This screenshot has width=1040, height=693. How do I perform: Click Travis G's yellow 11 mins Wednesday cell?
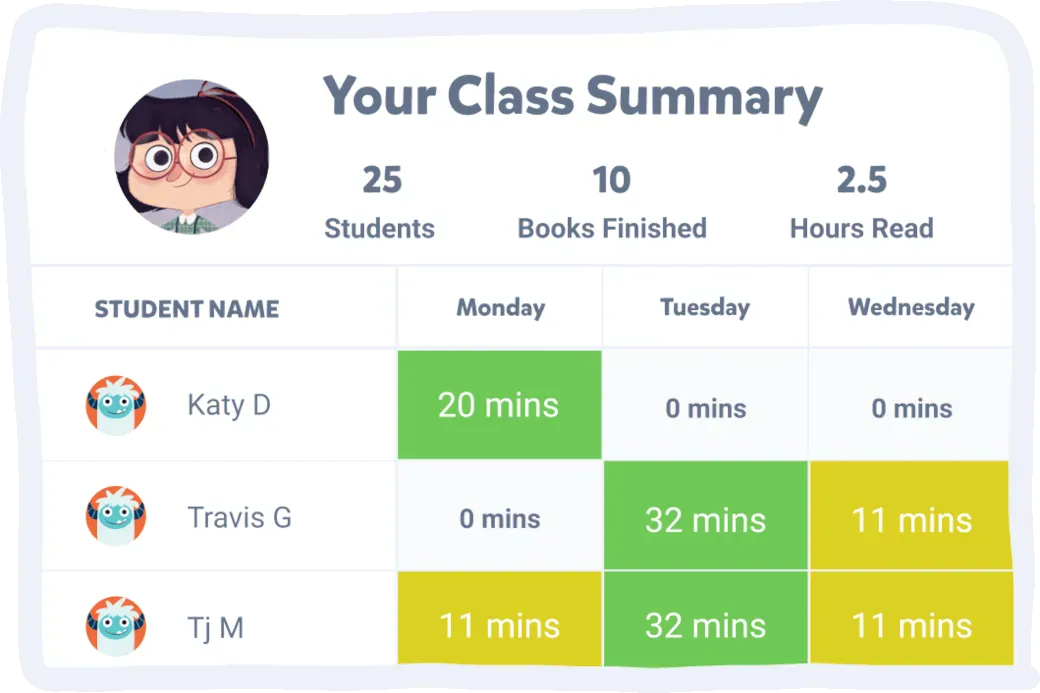point(911,518)
